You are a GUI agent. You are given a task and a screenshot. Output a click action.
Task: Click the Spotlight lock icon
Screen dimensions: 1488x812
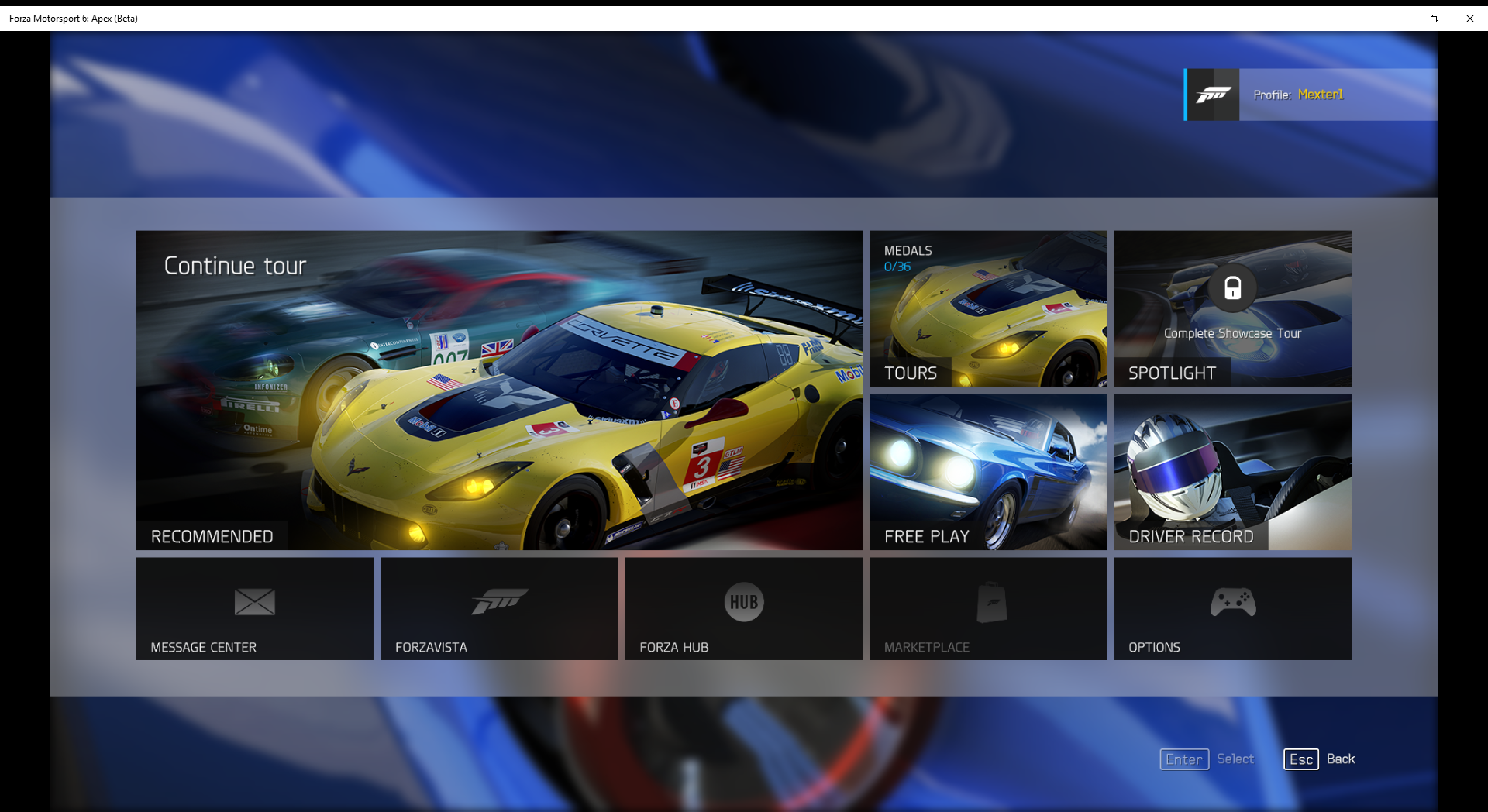coord(1232,288)
